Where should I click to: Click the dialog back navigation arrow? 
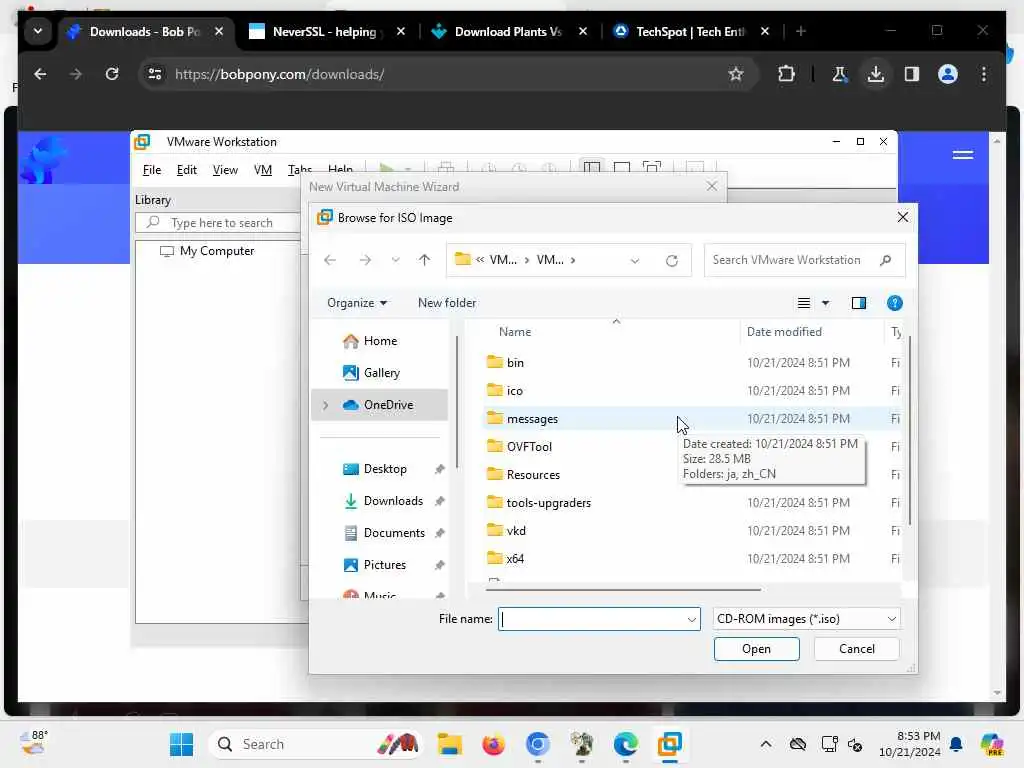330,260
